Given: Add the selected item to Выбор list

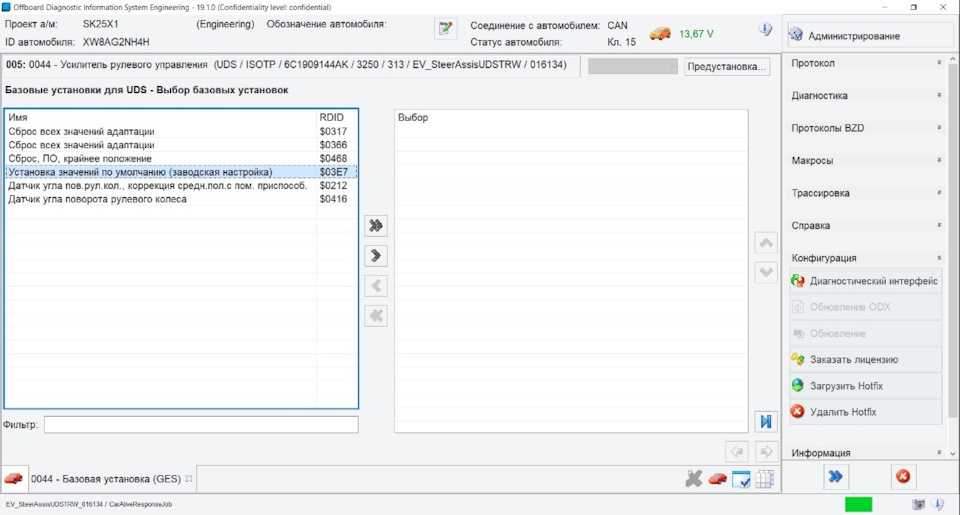Looking at the screenshot, I should click(x=376, y=256).
